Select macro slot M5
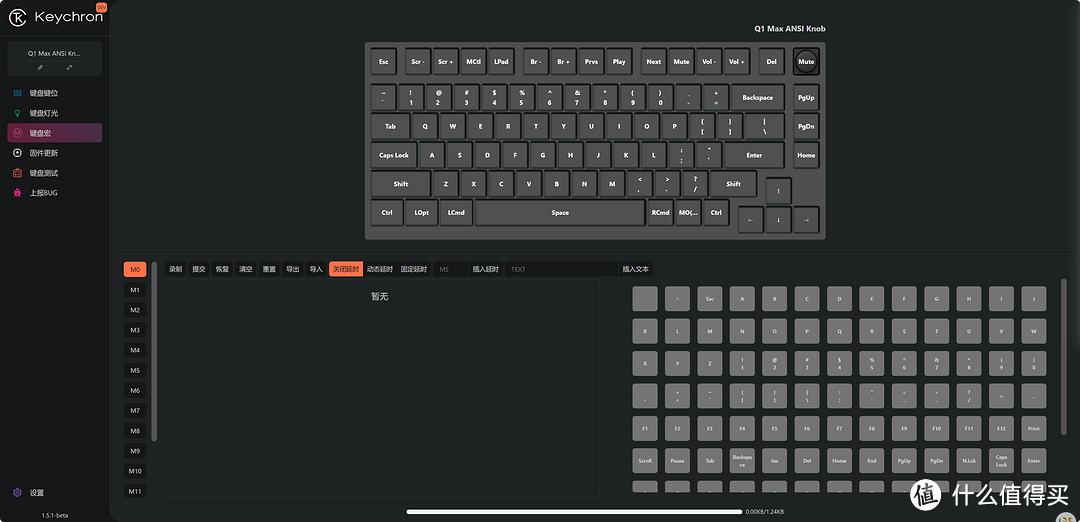The image size is (1080, 522). (135, 370)
